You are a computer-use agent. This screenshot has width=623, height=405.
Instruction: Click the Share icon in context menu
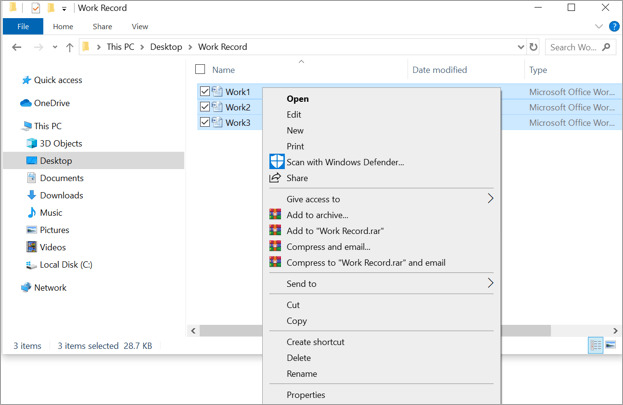tap(276, 178)
